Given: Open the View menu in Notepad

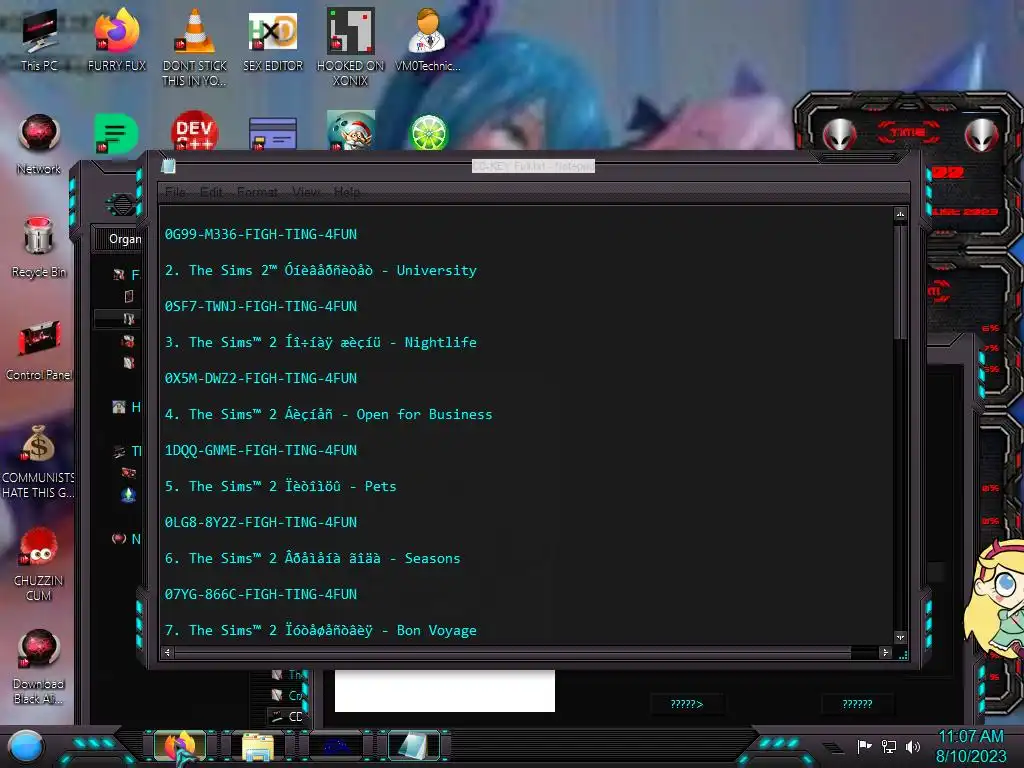Looking at the screenshot, I should click(306, 192).
